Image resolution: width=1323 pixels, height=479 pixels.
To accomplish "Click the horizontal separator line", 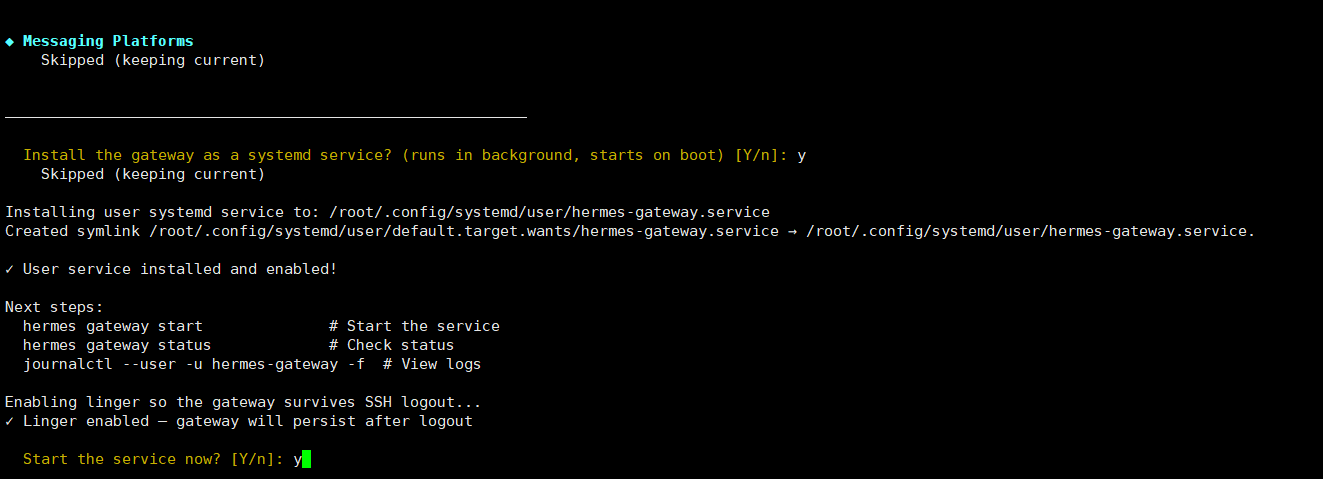I will pyautogui.click(x=265, y=117).
